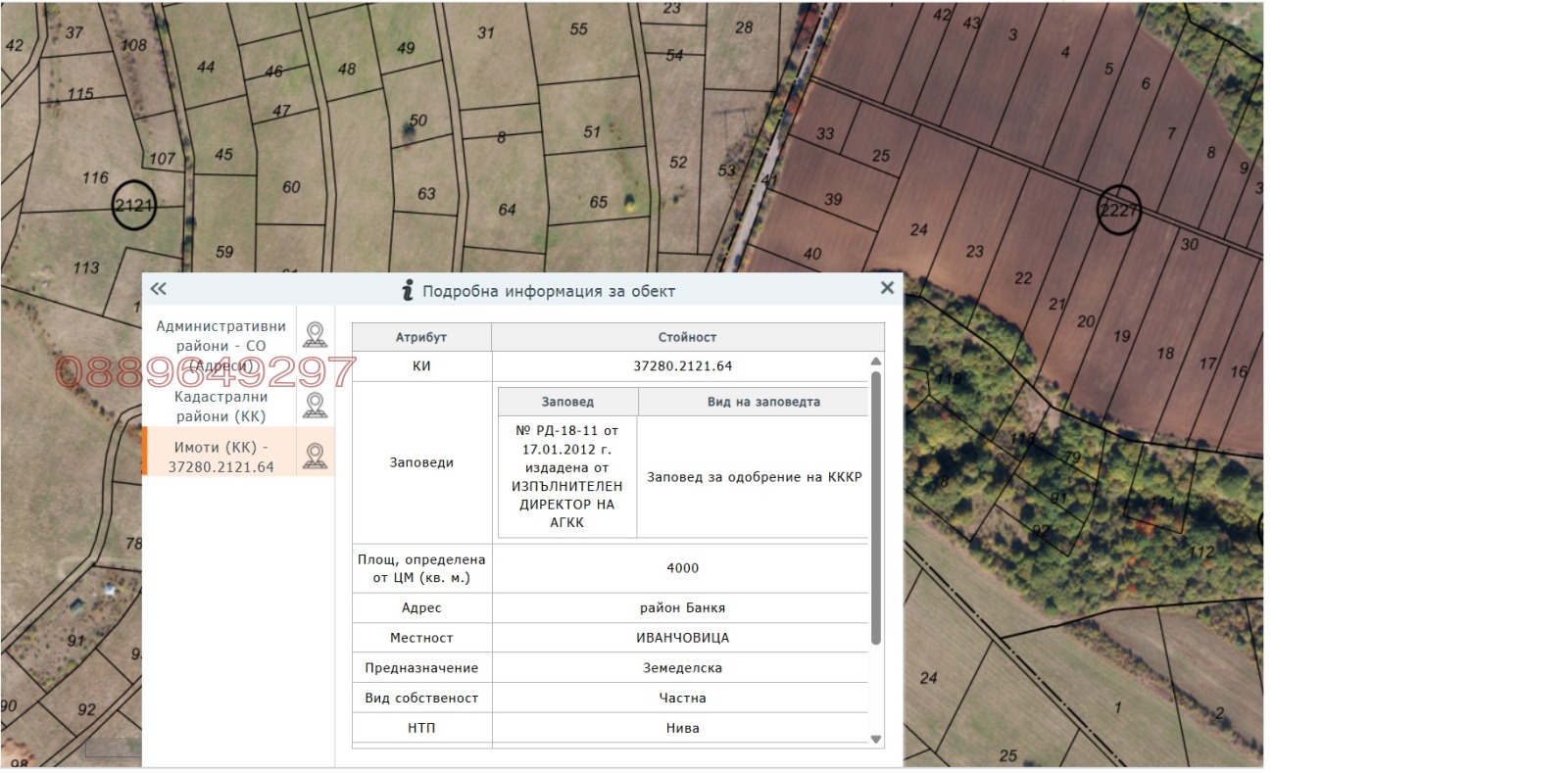Select Кадастрални райони (КК) layer item
The width and height of the screenshot is (1568, 773).
220,407
